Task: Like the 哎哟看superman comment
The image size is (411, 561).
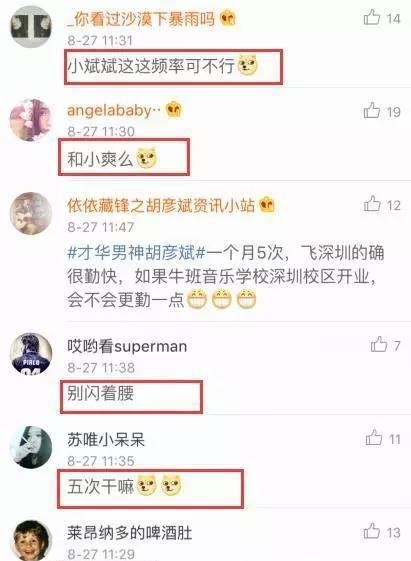Action: pyautogui.click(x=378, y=344)
